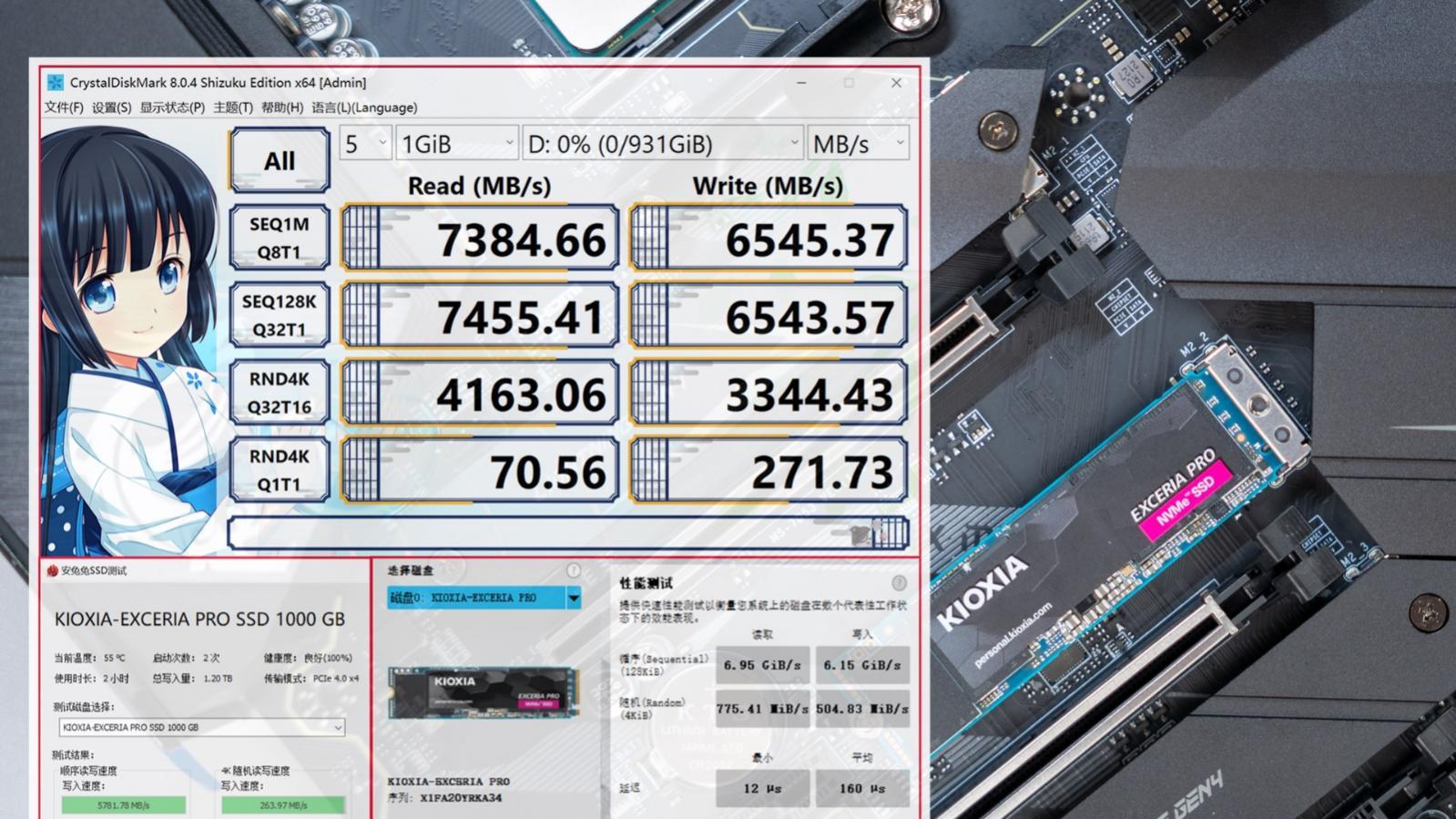Screen dimensions: 1456x819
Task: Click the 传输模式 PCIe 4.0 x4 entry
Action: tap(311, 679)
